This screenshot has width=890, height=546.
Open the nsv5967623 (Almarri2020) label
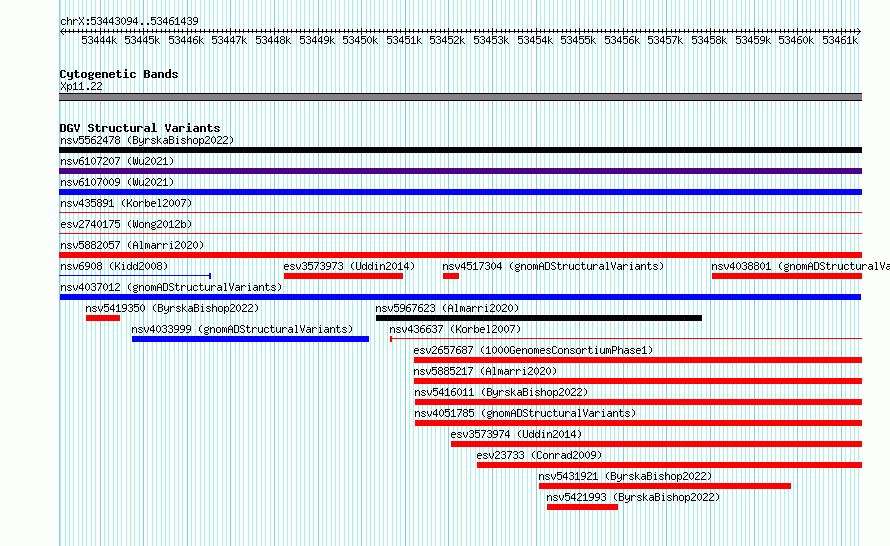[x=447, y=308]
